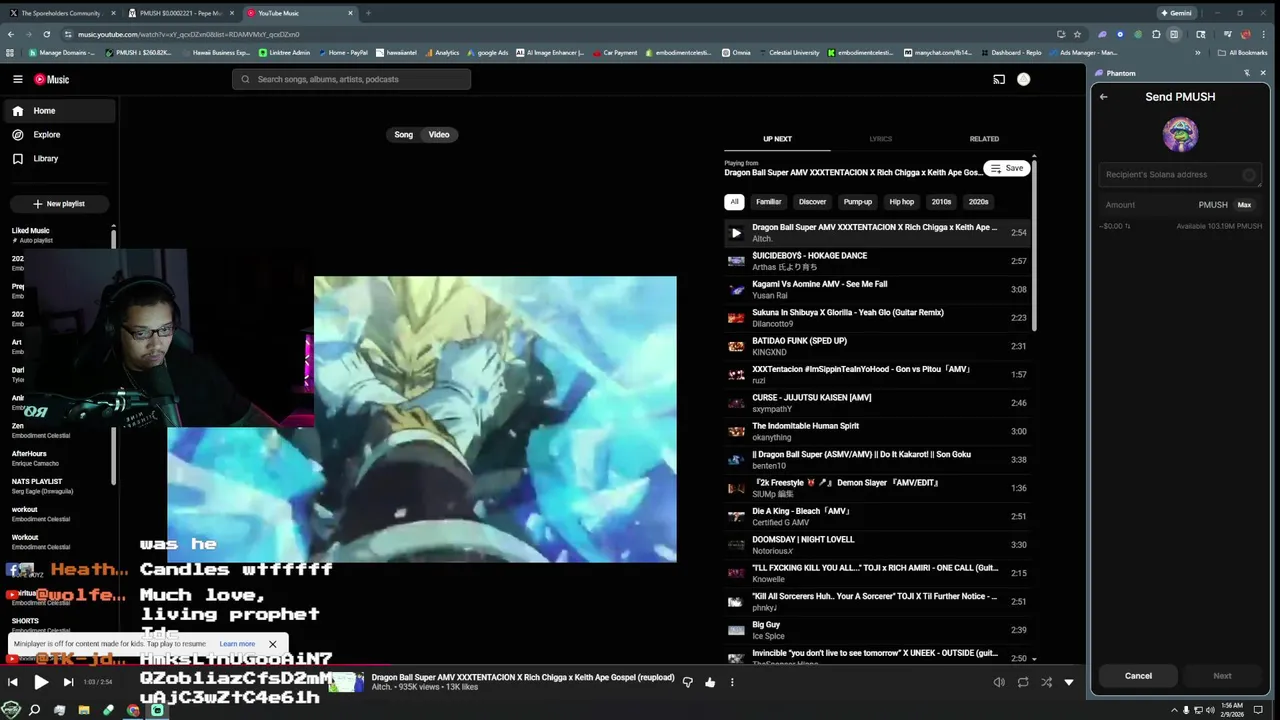The height and width of the screenshot is (720, 1280).
Task: Play BATIDAO FUNK (SPED UP) from queue
Action: pos(877,346)
